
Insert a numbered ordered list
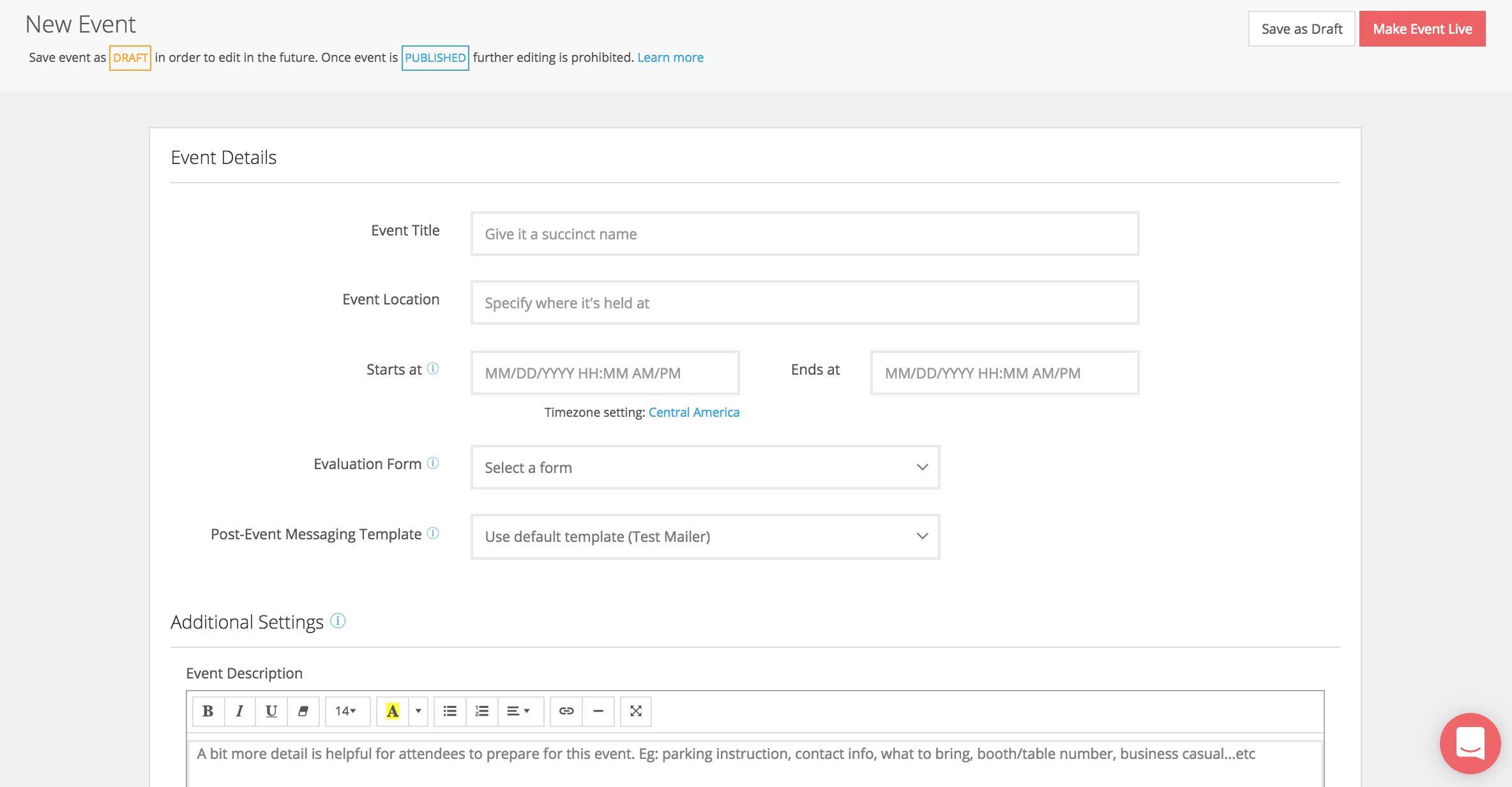click(x=482, y=711)
